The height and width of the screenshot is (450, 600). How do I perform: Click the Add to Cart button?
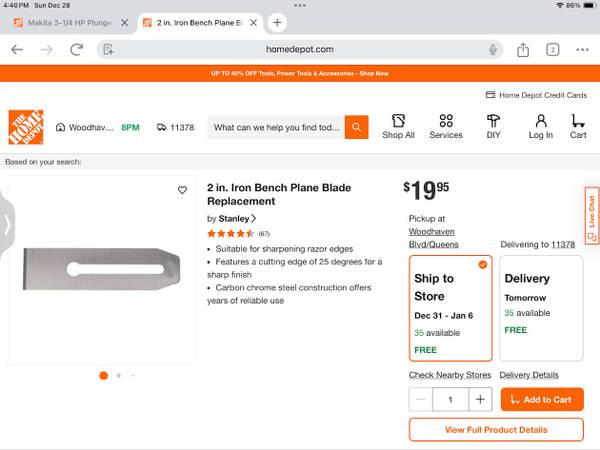(x=541, y=399)
